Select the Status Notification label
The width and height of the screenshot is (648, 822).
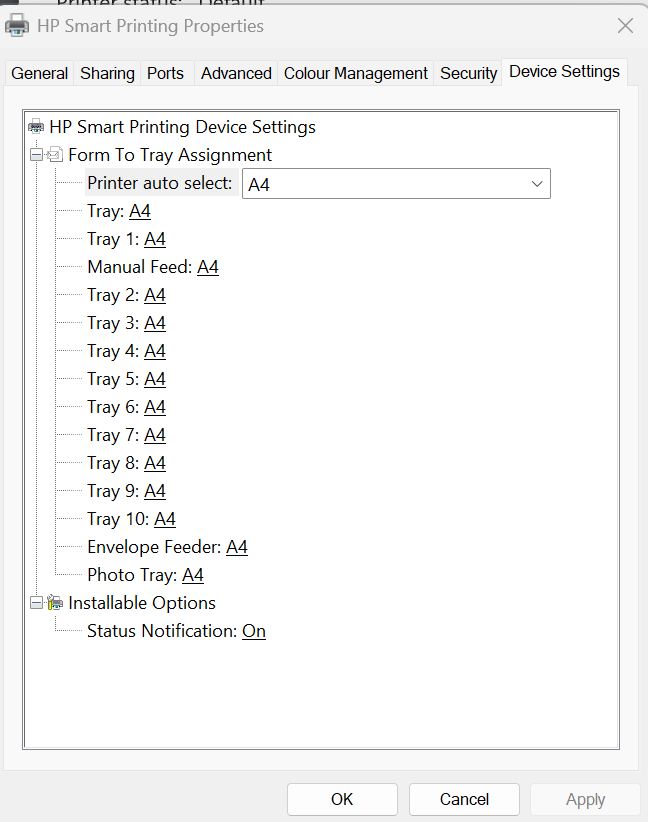162,631
